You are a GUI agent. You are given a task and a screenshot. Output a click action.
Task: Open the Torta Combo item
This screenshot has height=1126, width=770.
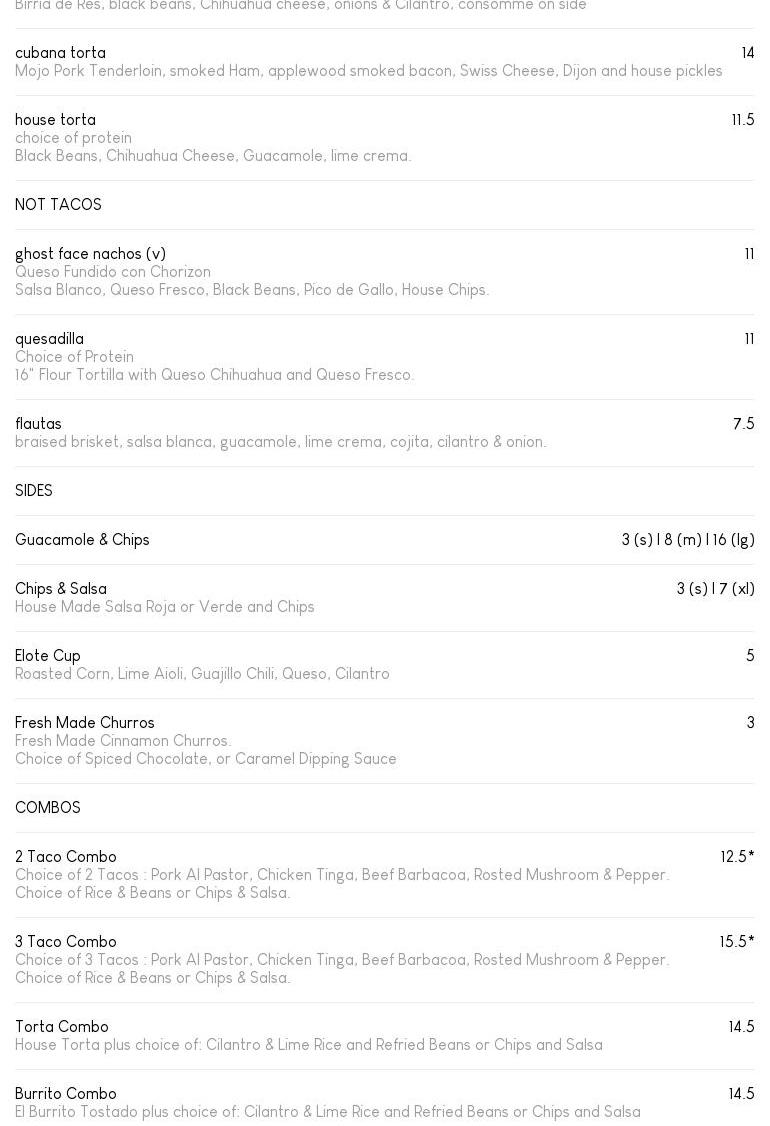[x=62, y=1027]
